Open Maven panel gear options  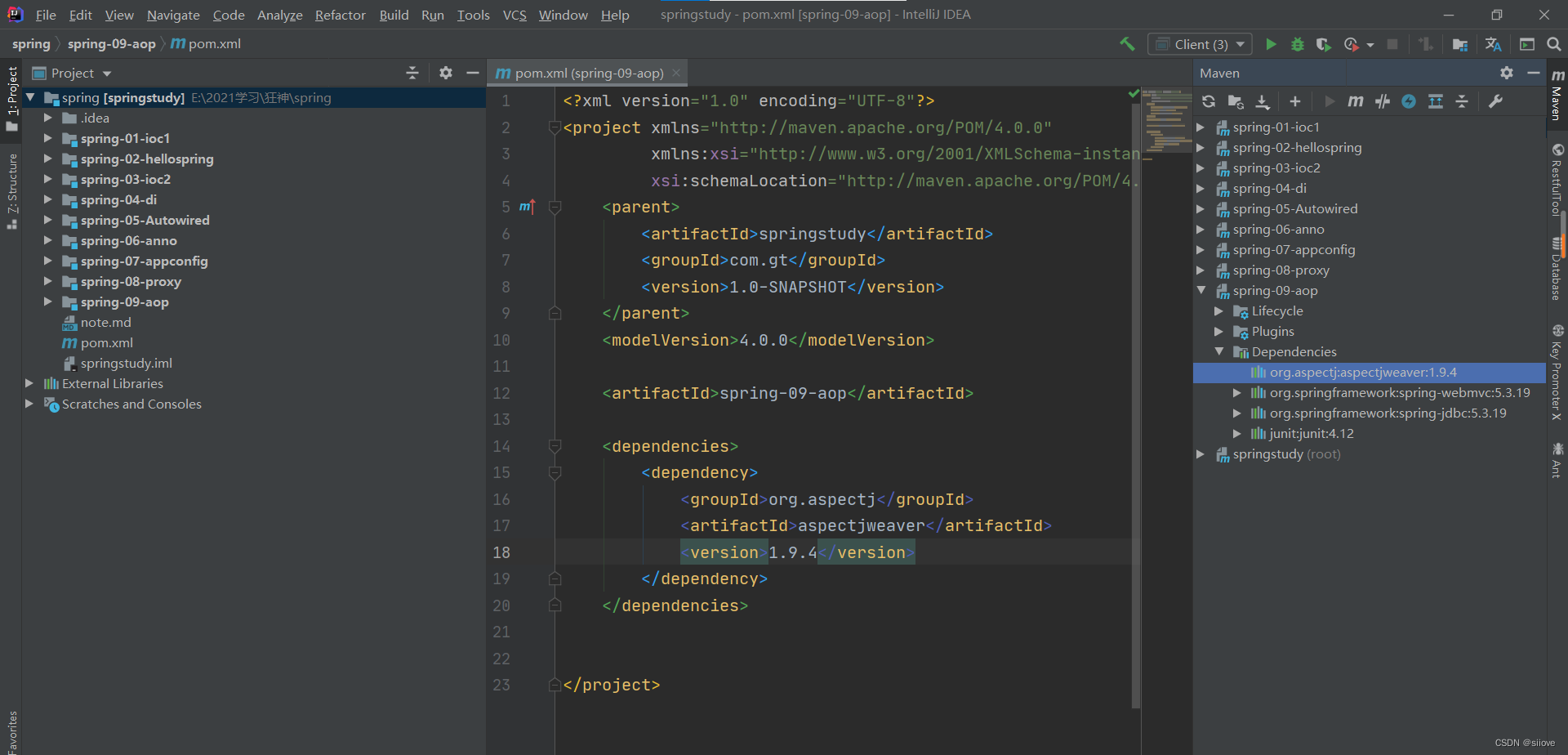(x=1507, y=73)
